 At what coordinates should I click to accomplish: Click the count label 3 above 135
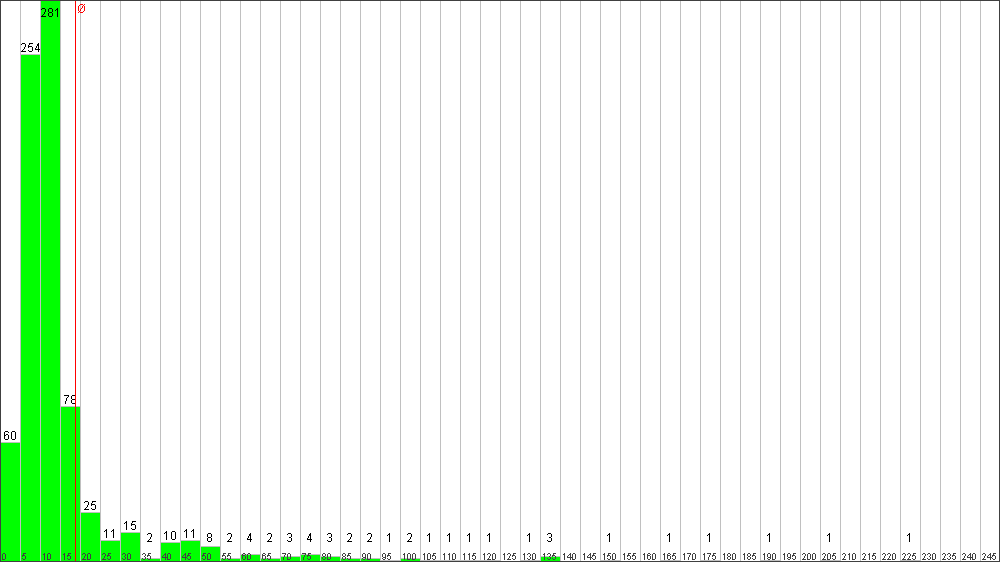pos(549,537)
